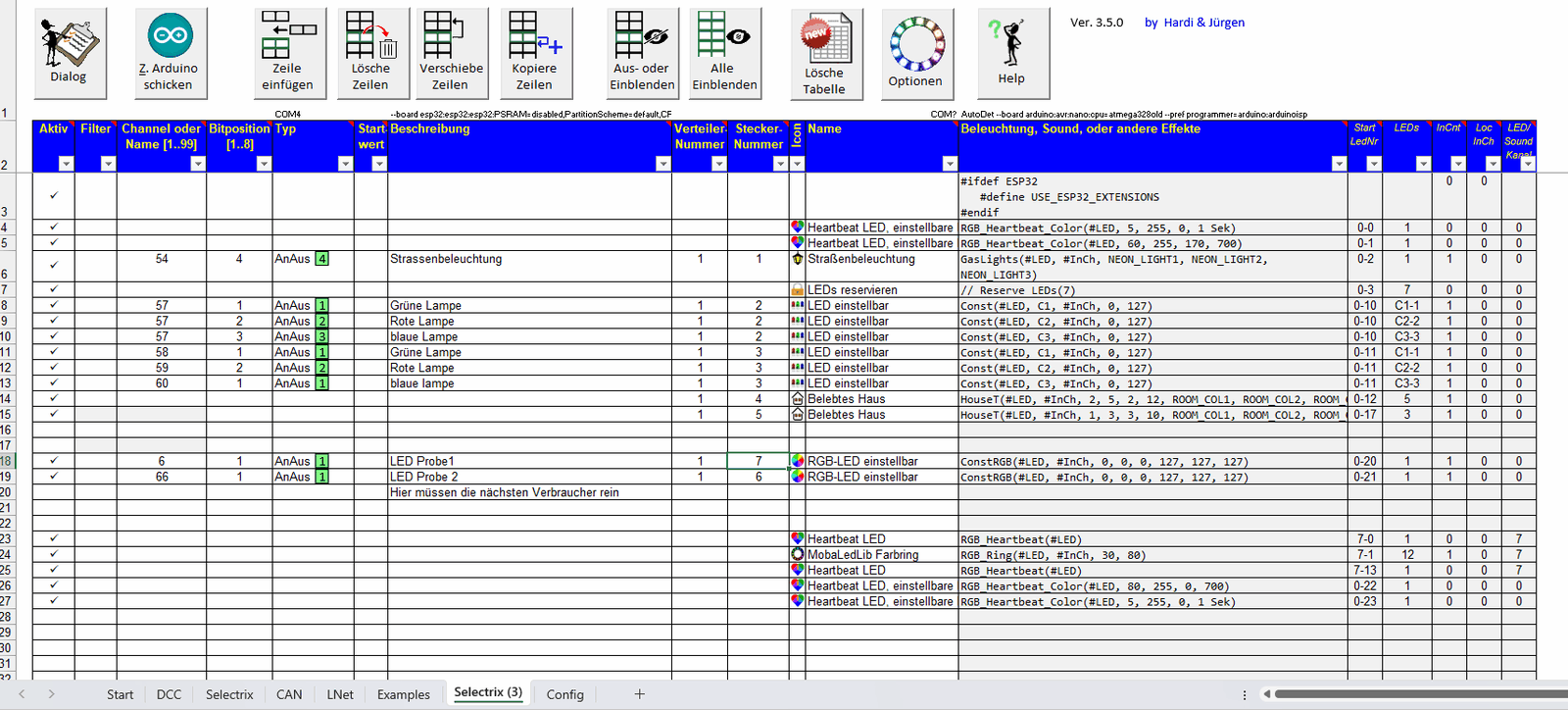Open the Aktiv column filter dropdown

click(x=66, y=164)
